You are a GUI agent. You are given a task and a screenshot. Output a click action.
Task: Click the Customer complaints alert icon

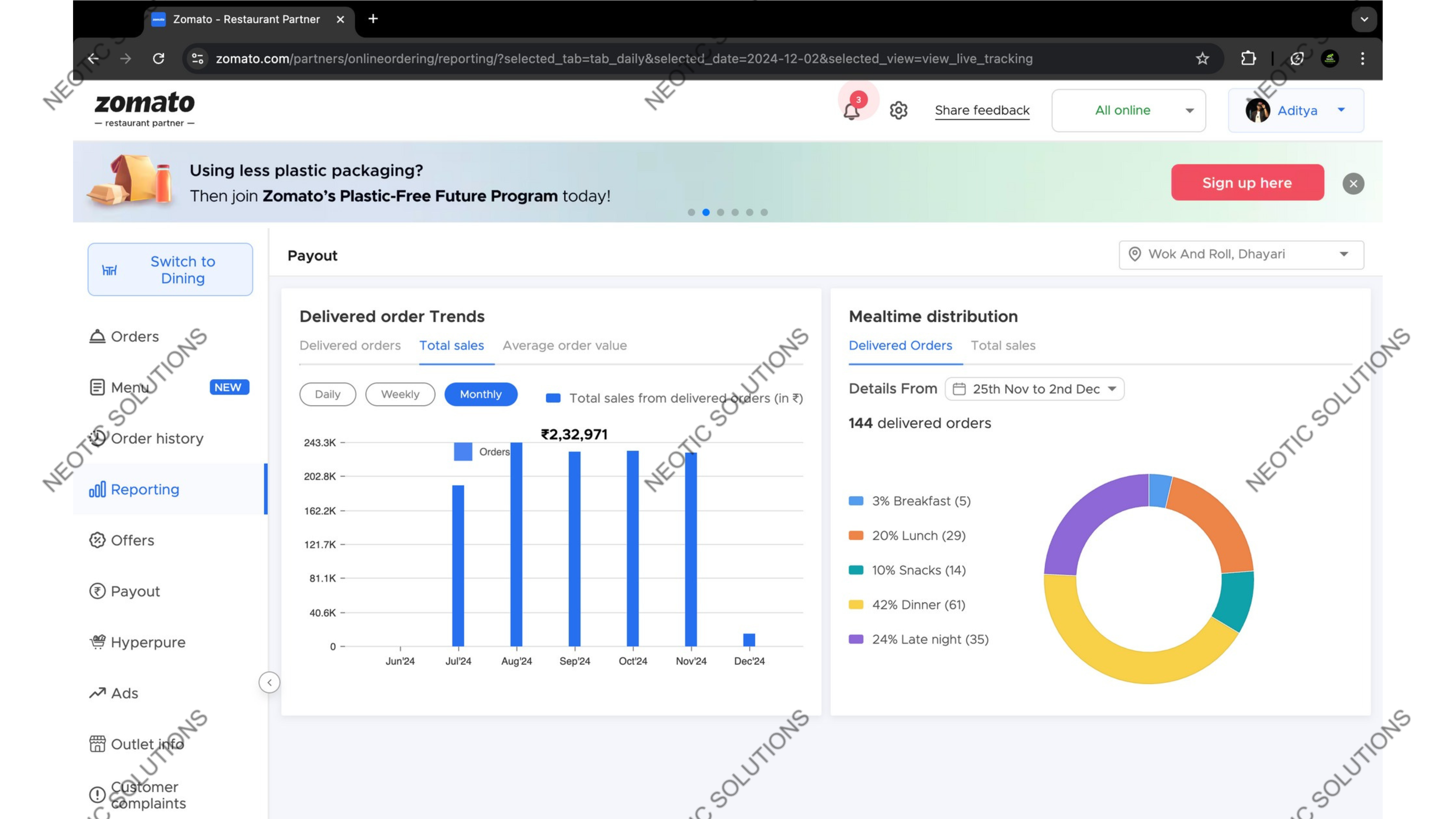[97, 795]
